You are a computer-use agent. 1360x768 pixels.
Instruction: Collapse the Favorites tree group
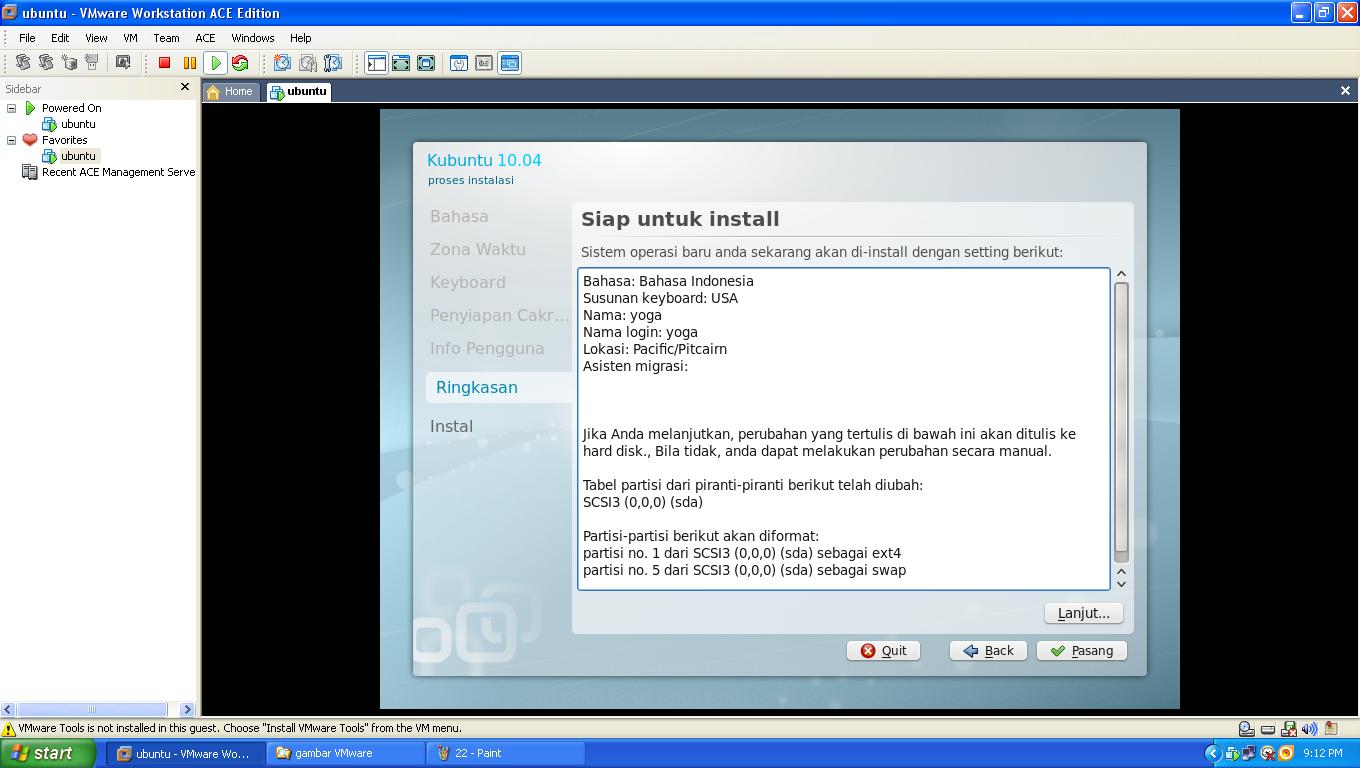[12, 140]
